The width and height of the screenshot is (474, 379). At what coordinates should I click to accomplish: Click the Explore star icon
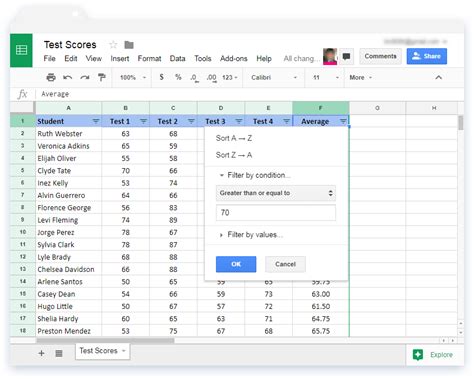click(418, 355)
